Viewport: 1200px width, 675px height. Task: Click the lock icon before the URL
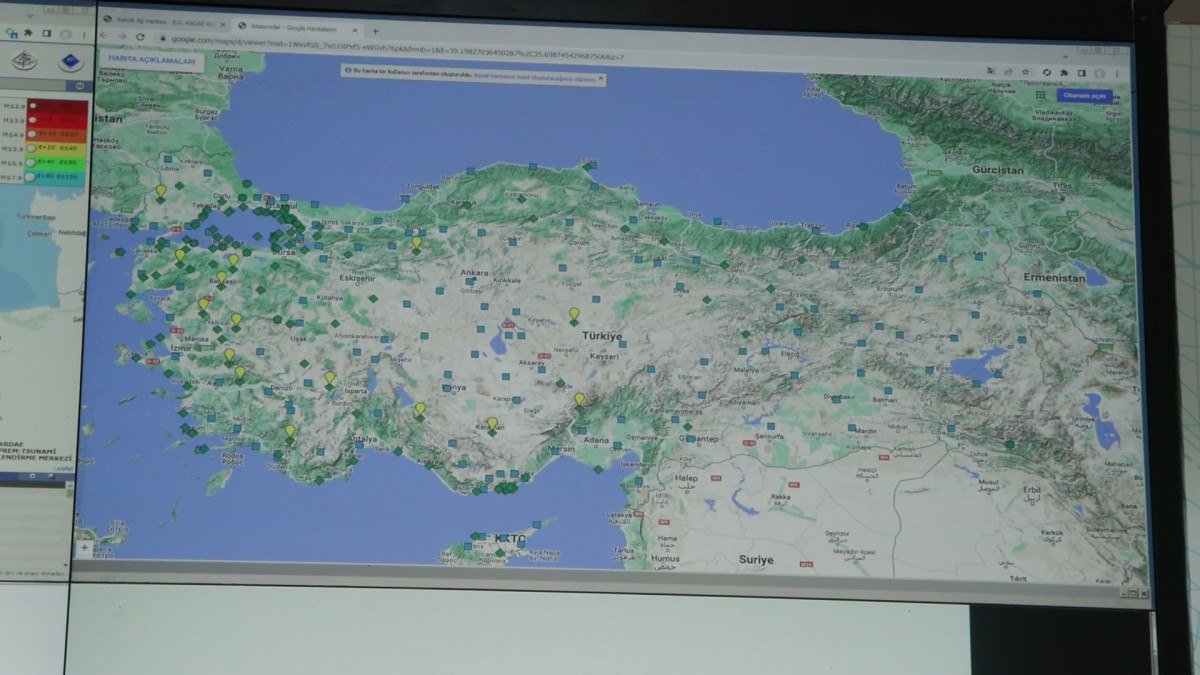(x=162, y=38)
